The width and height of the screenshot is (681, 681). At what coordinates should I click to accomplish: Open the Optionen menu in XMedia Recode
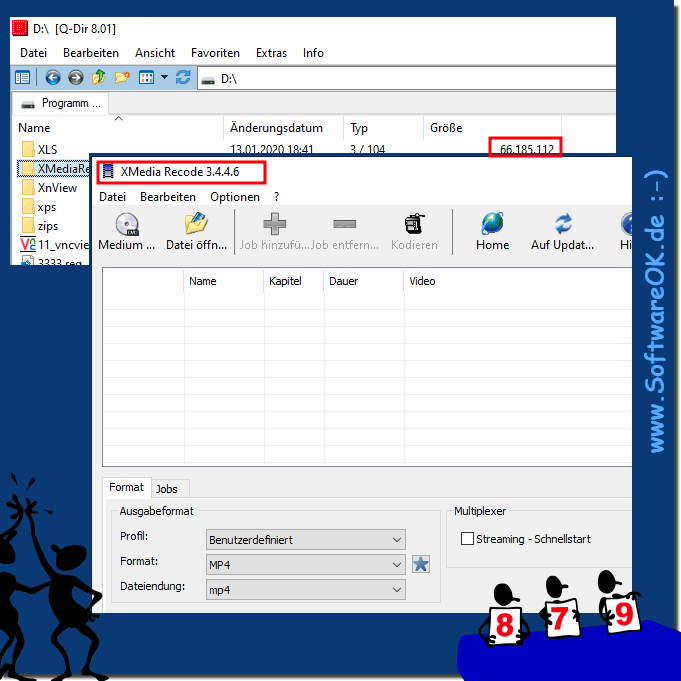point(235,197)
